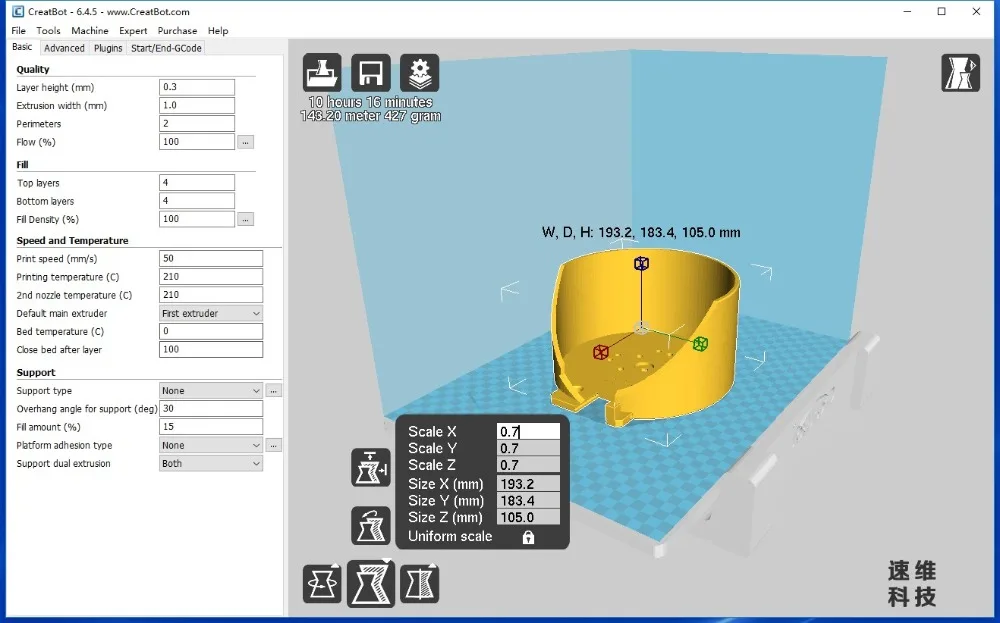Open the Support type dropdown

click(210, 390)
